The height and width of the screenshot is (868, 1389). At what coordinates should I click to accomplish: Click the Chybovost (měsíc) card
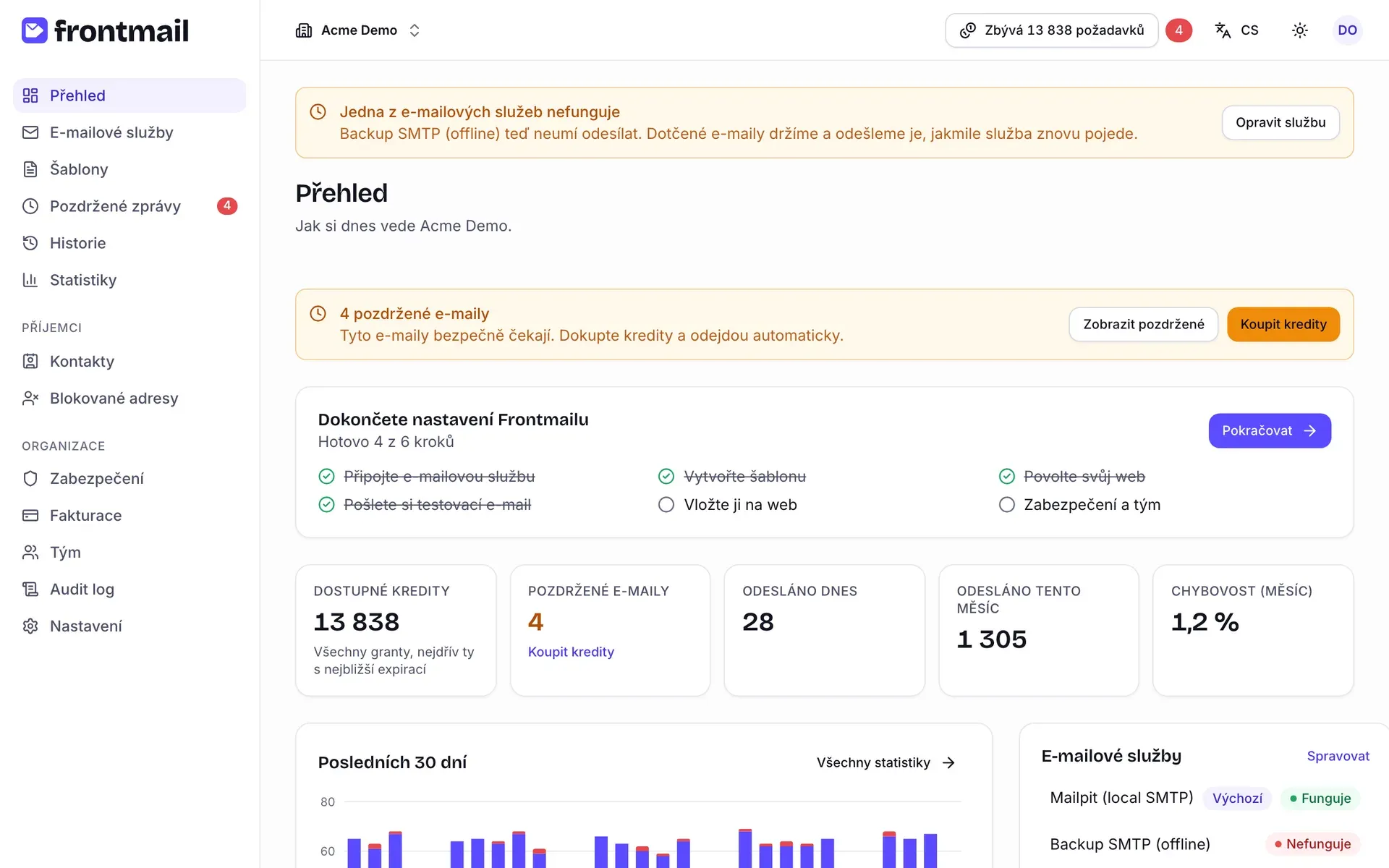(1253, 630)
